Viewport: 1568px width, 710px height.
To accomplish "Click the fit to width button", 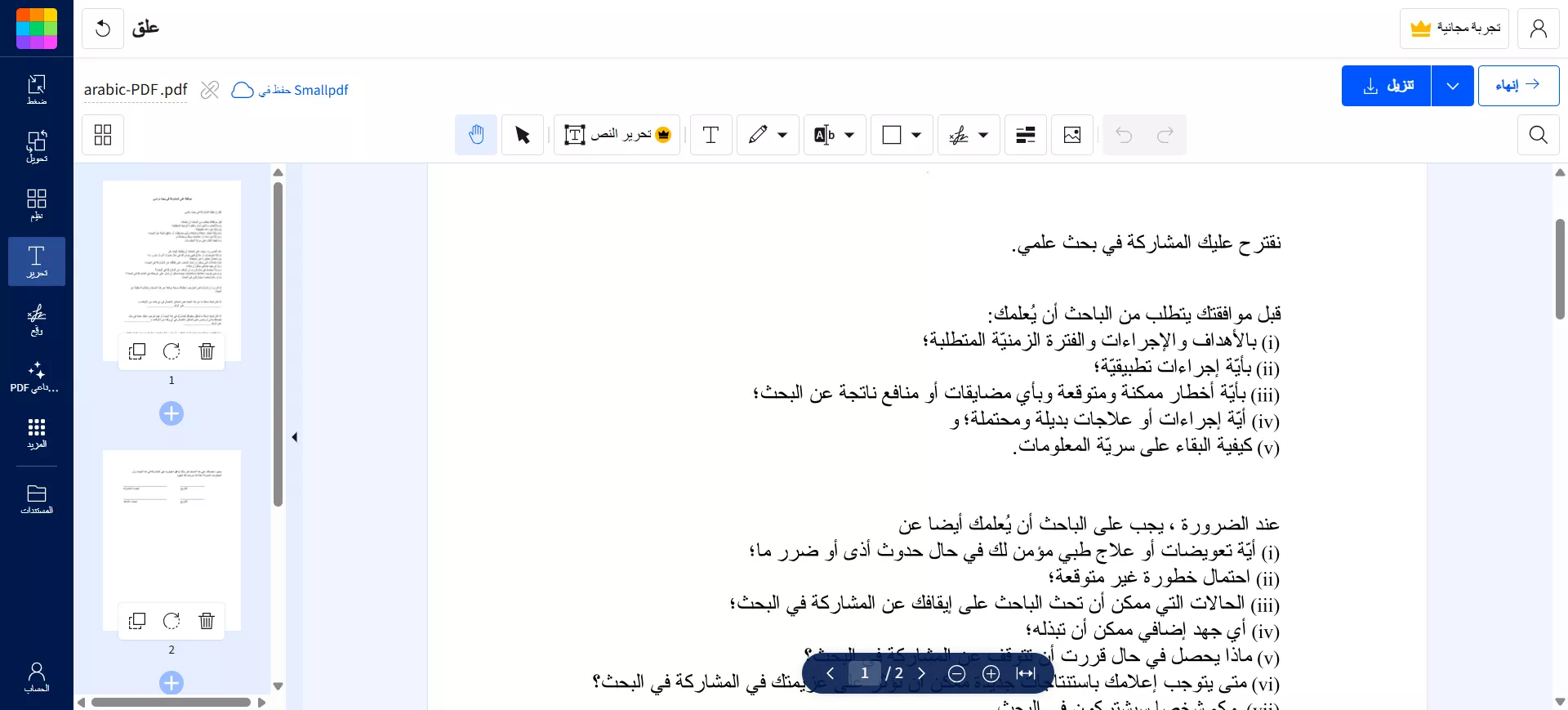I will 1027,673.
